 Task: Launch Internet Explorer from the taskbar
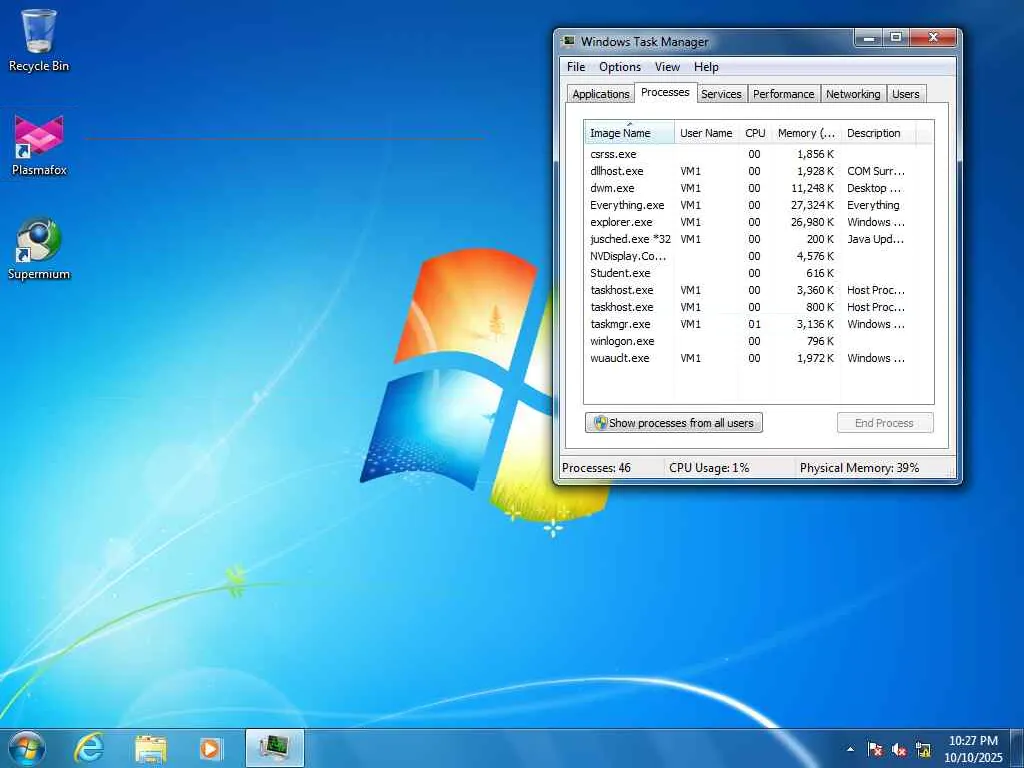pyautogui.click(x=89, y=748)
